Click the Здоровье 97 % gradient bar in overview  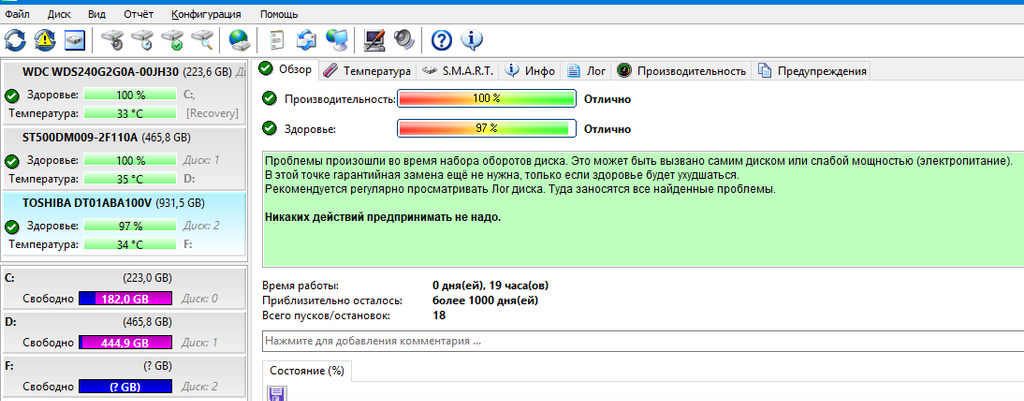487,129
